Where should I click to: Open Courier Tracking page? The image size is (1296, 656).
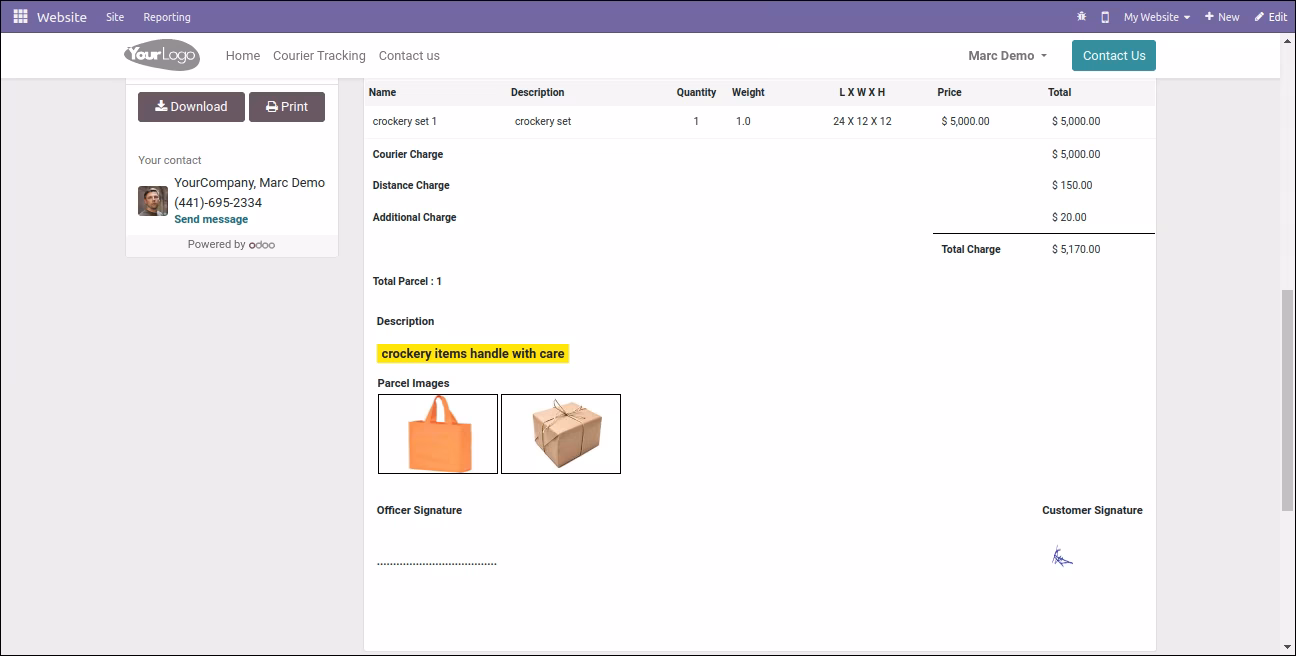(319, 56)
